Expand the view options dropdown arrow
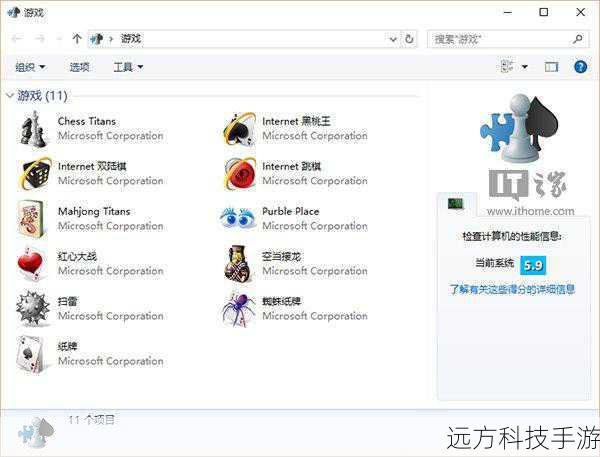 click(x=525, y=67)
